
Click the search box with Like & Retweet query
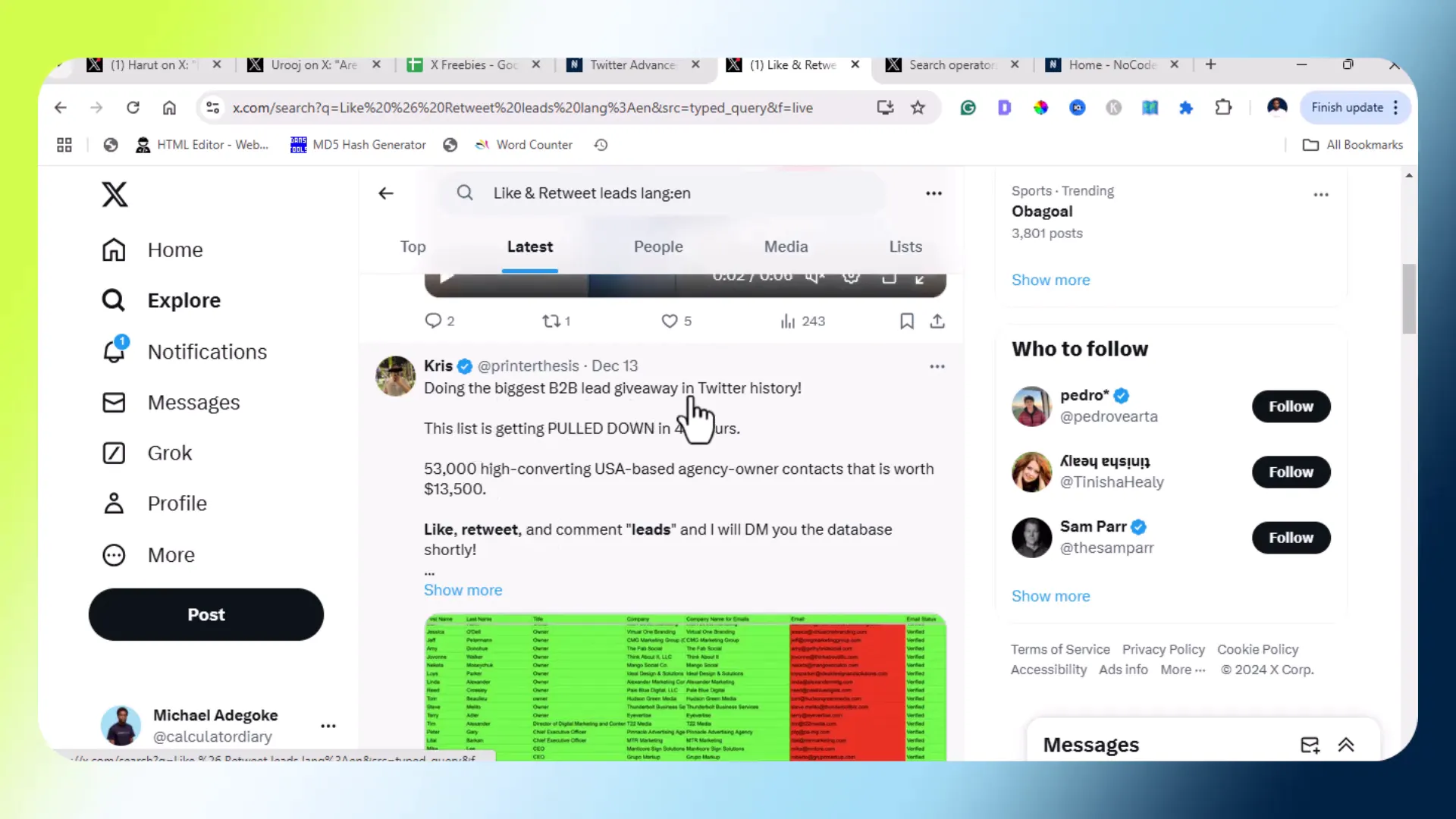[x=662, y=193]
